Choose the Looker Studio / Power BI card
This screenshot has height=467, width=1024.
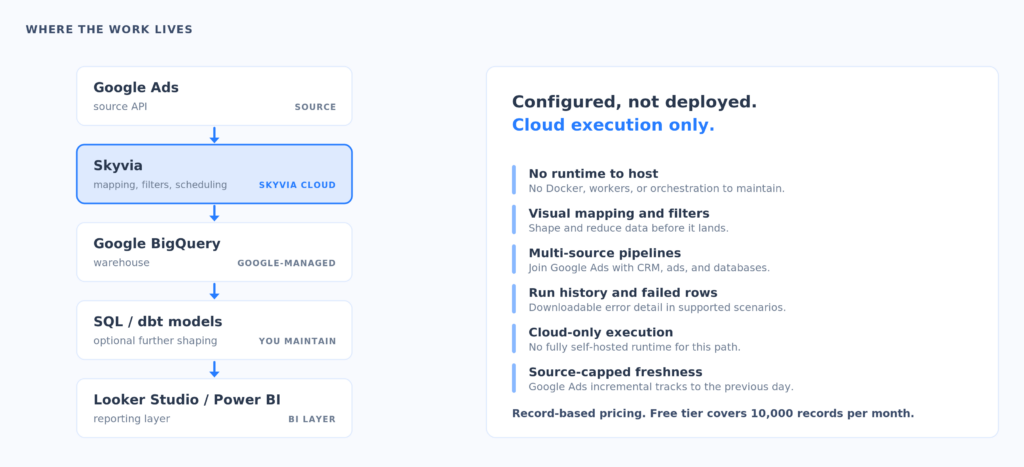click(214, 408)
